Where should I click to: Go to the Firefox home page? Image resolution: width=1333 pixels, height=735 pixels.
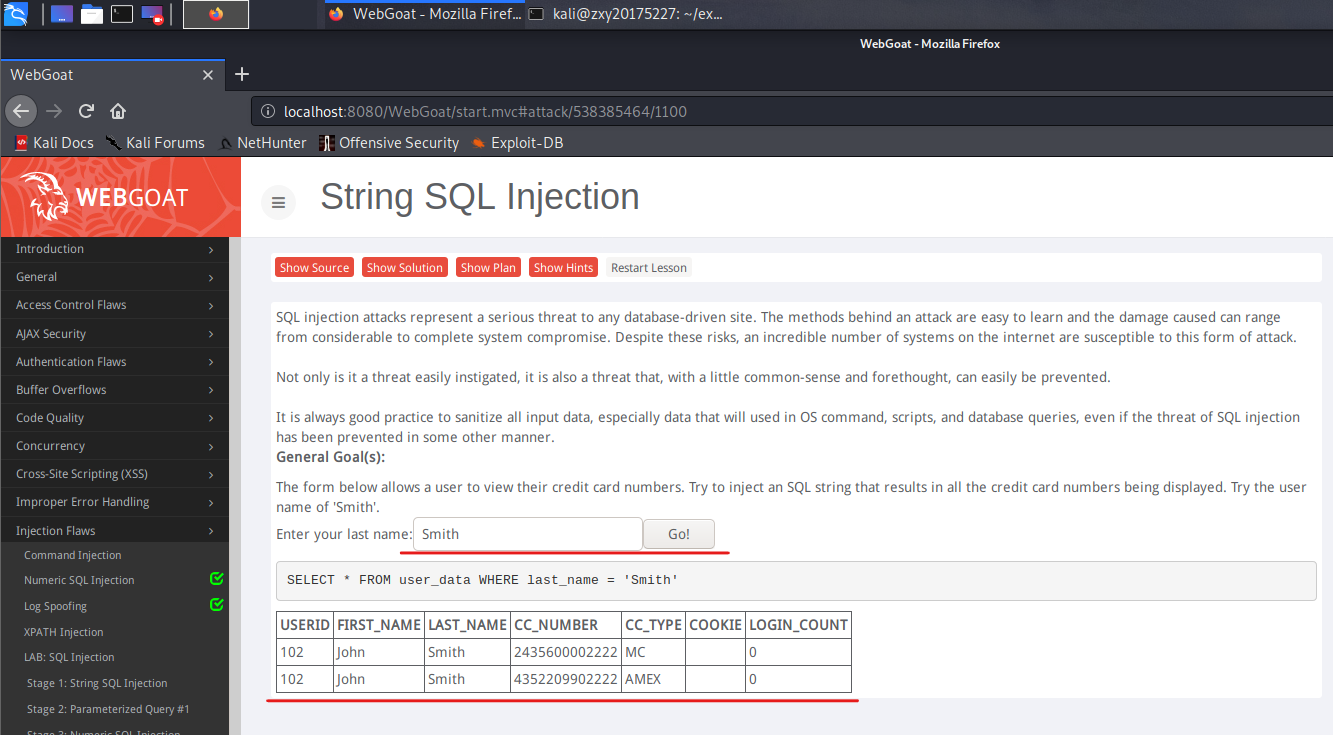click(118, 111)
